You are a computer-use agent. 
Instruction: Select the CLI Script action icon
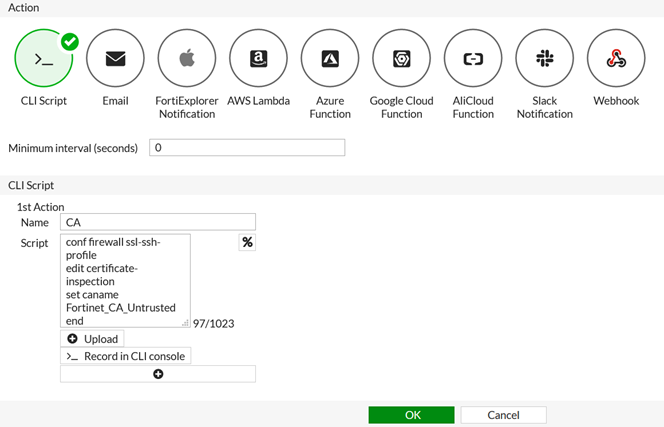(44, 60)
